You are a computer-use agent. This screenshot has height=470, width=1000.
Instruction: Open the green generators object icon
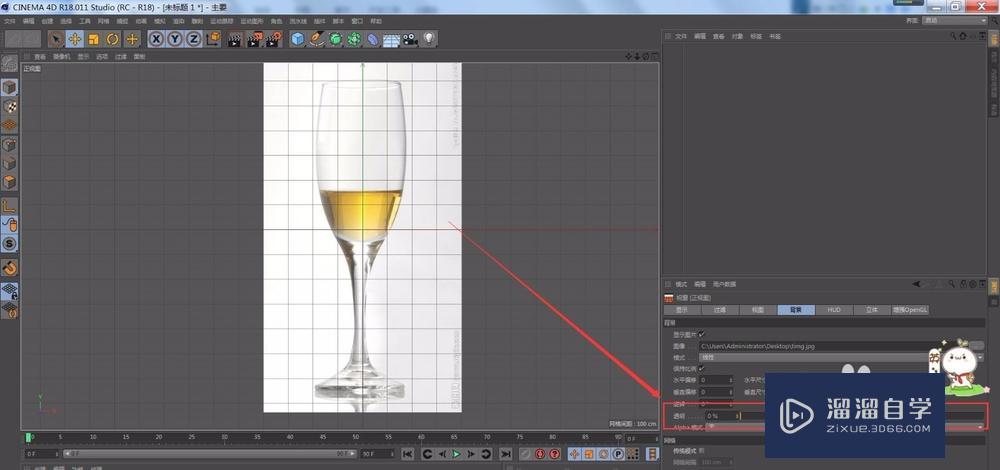tap(335, 39)
